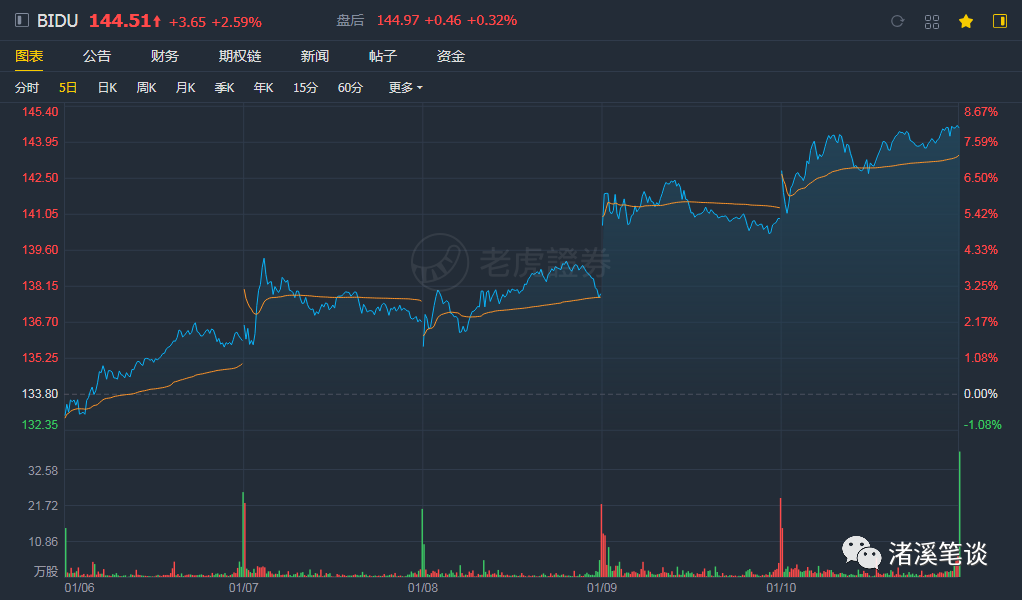Toggle the yellow side panel icon

coord(1000,21)
